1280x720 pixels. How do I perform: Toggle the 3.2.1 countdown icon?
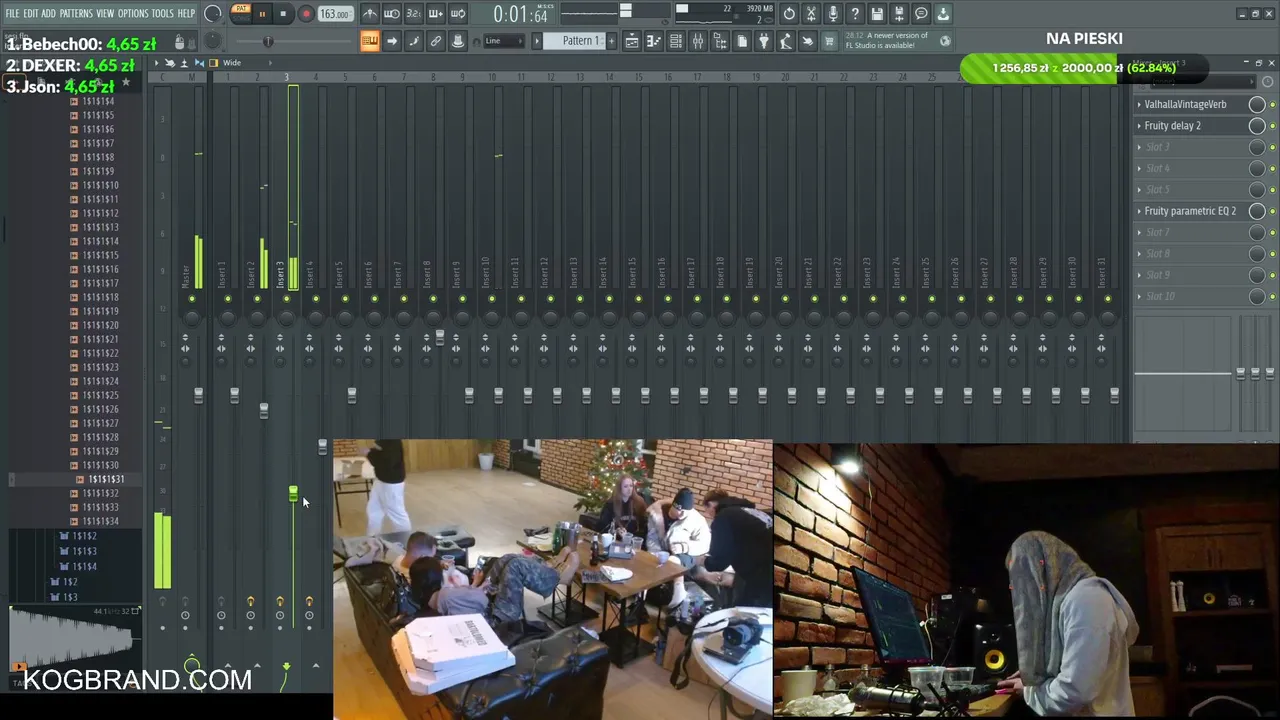click(x=414, y=14)
